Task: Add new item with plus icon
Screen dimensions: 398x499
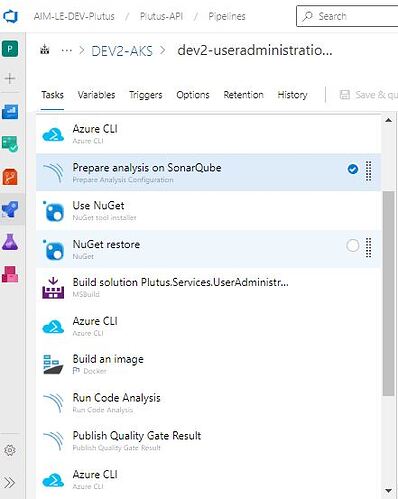Action: [x=10, y=79]
